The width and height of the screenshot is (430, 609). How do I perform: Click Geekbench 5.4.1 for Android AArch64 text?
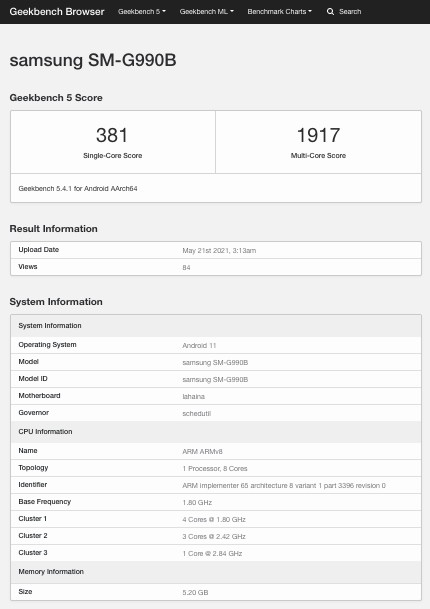click(78, 189)
